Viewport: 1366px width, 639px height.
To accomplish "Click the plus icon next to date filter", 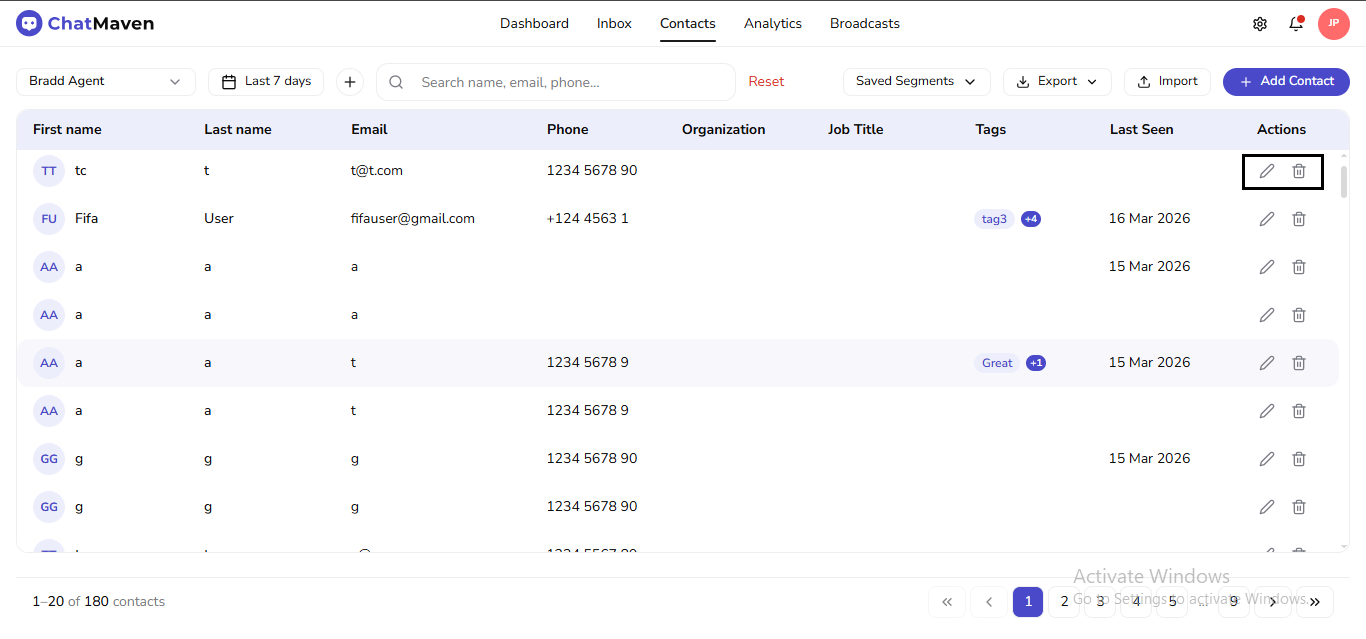I will (x=349, y=81).
